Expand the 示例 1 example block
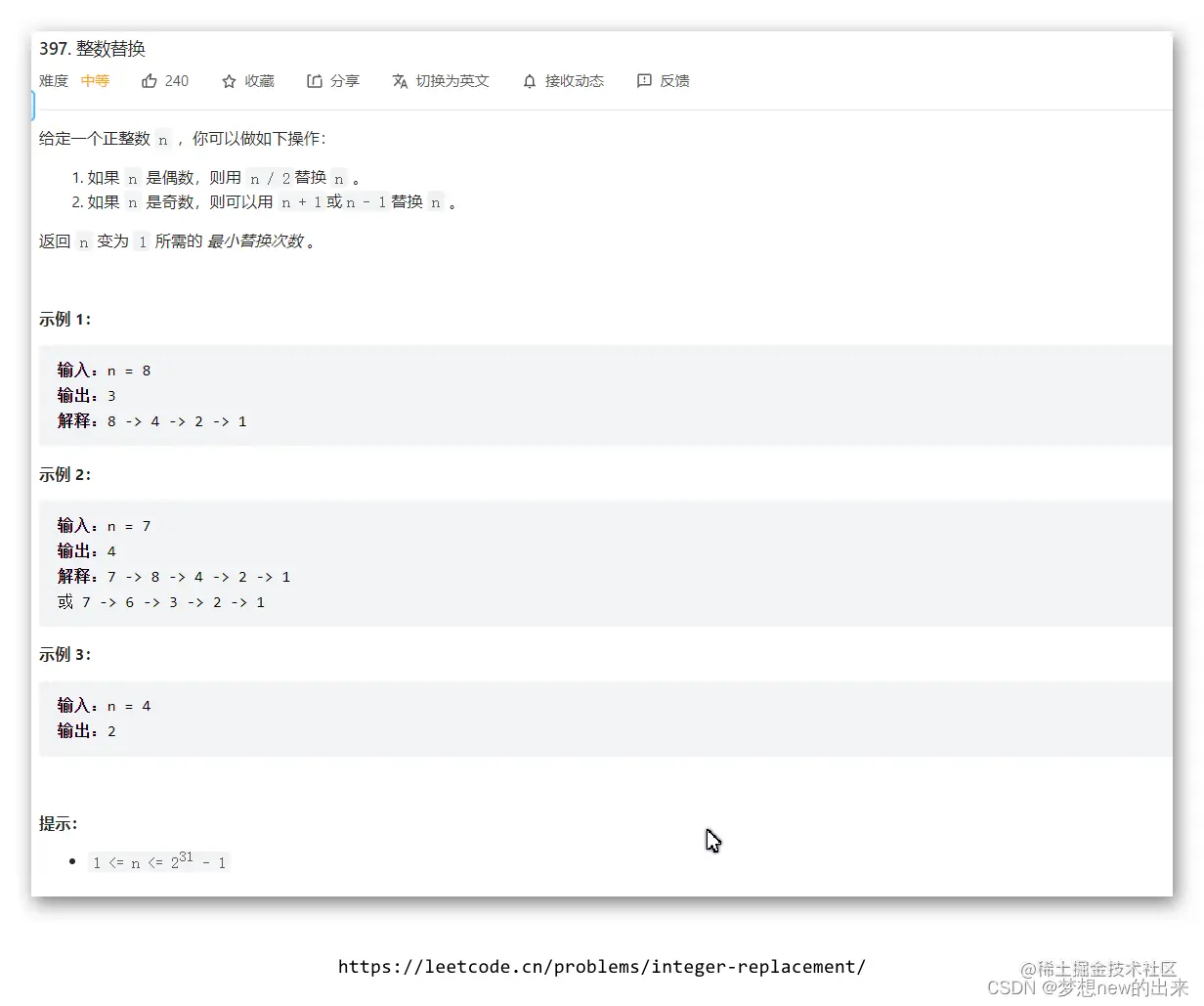The width and height of the screenshot is (1204, 1006). [64, 319]
